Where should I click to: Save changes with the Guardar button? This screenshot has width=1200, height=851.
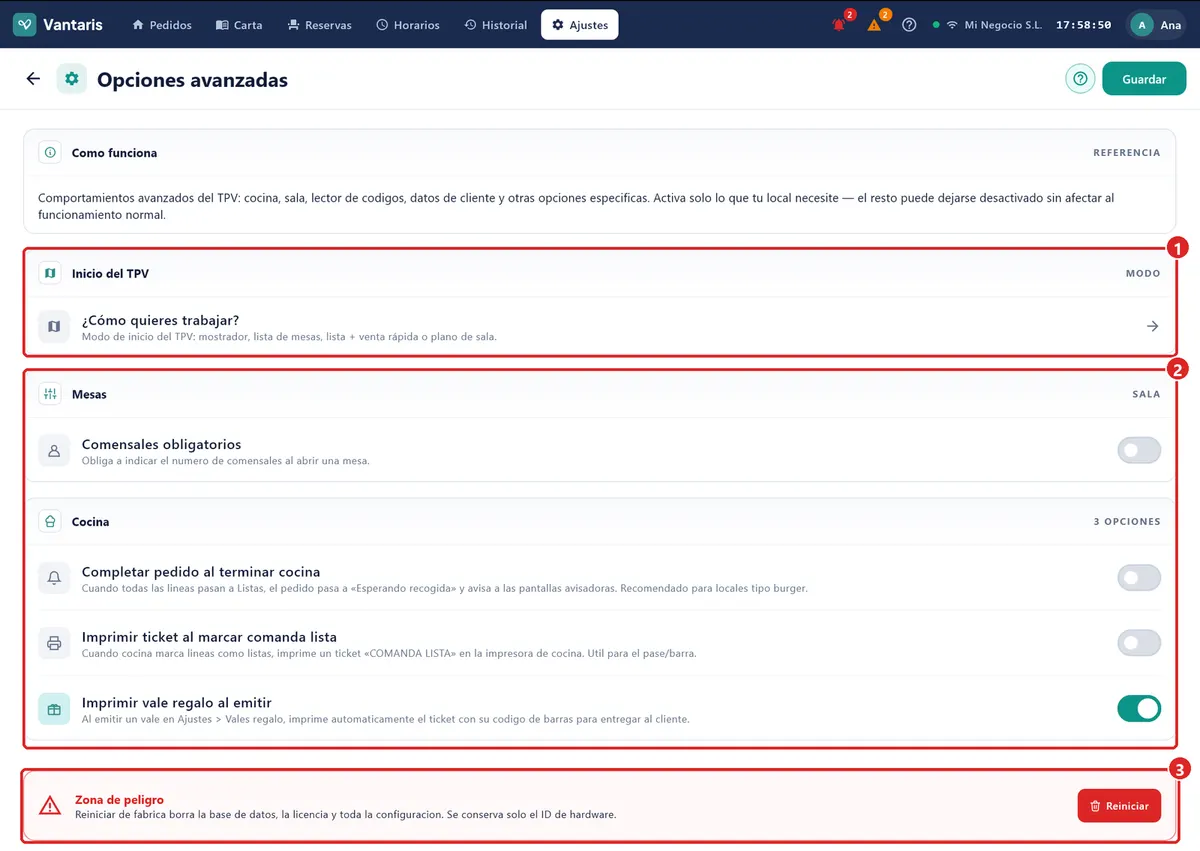(1144, 79)
